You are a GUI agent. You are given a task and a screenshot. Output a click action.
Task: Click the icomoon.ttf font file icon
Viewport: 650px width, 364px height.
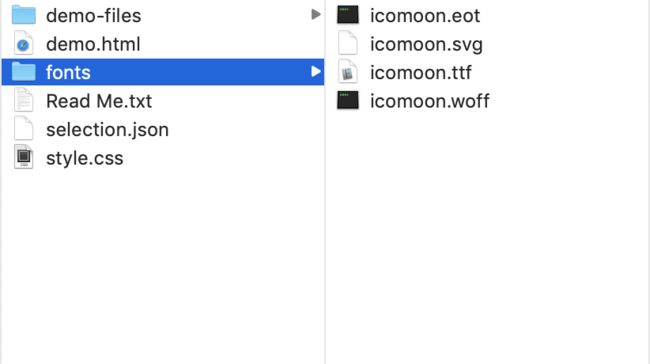pos(348,72)
